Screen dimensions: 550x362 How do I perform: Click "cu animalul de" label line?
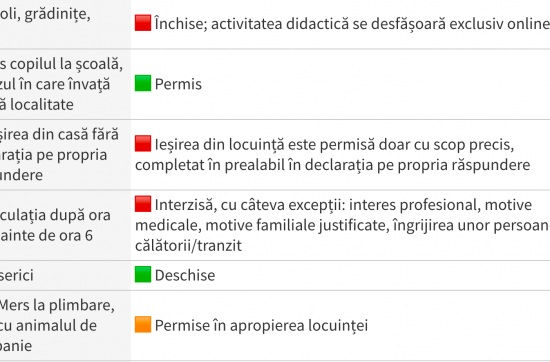click(48, 326)
